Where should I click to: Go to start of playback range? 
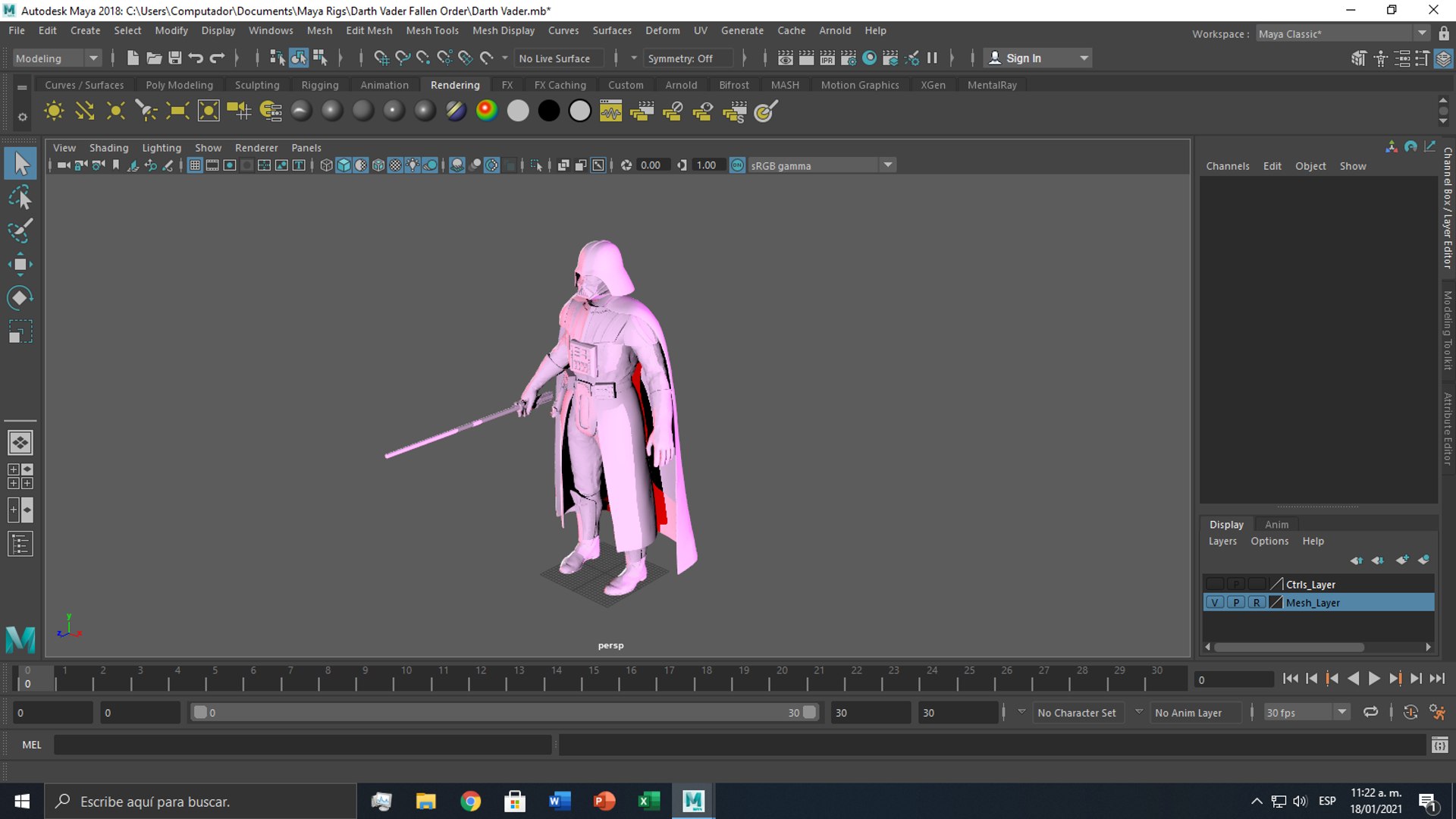click(1290, 679)
